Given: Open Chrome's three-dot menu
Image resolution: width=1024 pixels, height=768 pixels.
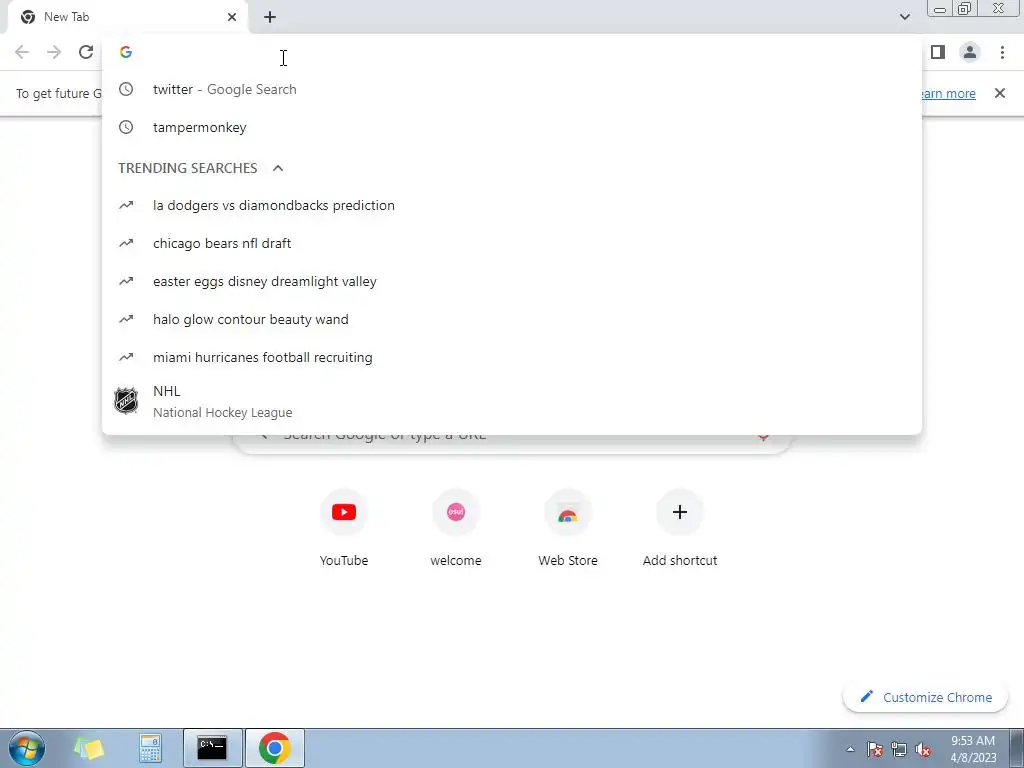Looking at the screenshot, I should [1002, 52].
